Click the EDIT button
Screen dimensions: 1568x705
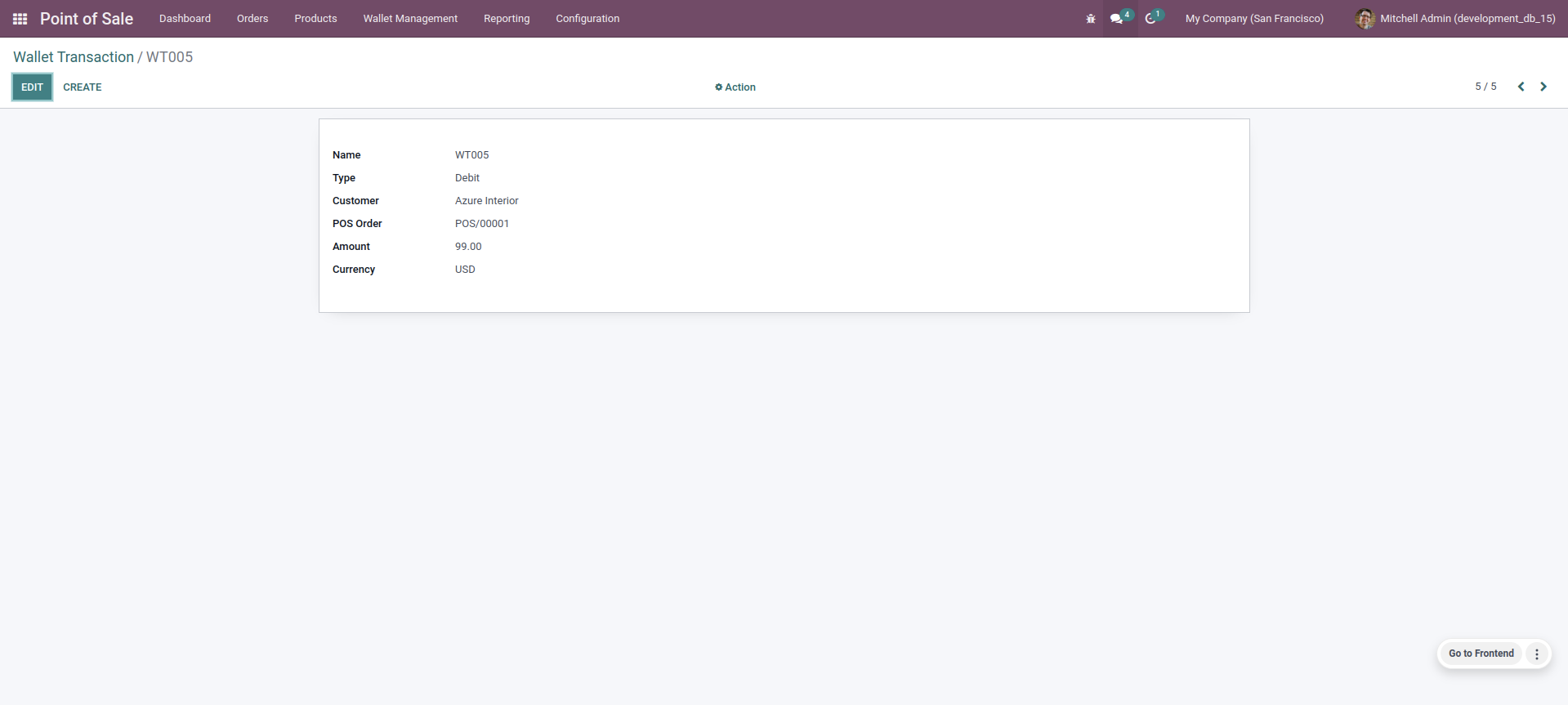pos(32,87)
